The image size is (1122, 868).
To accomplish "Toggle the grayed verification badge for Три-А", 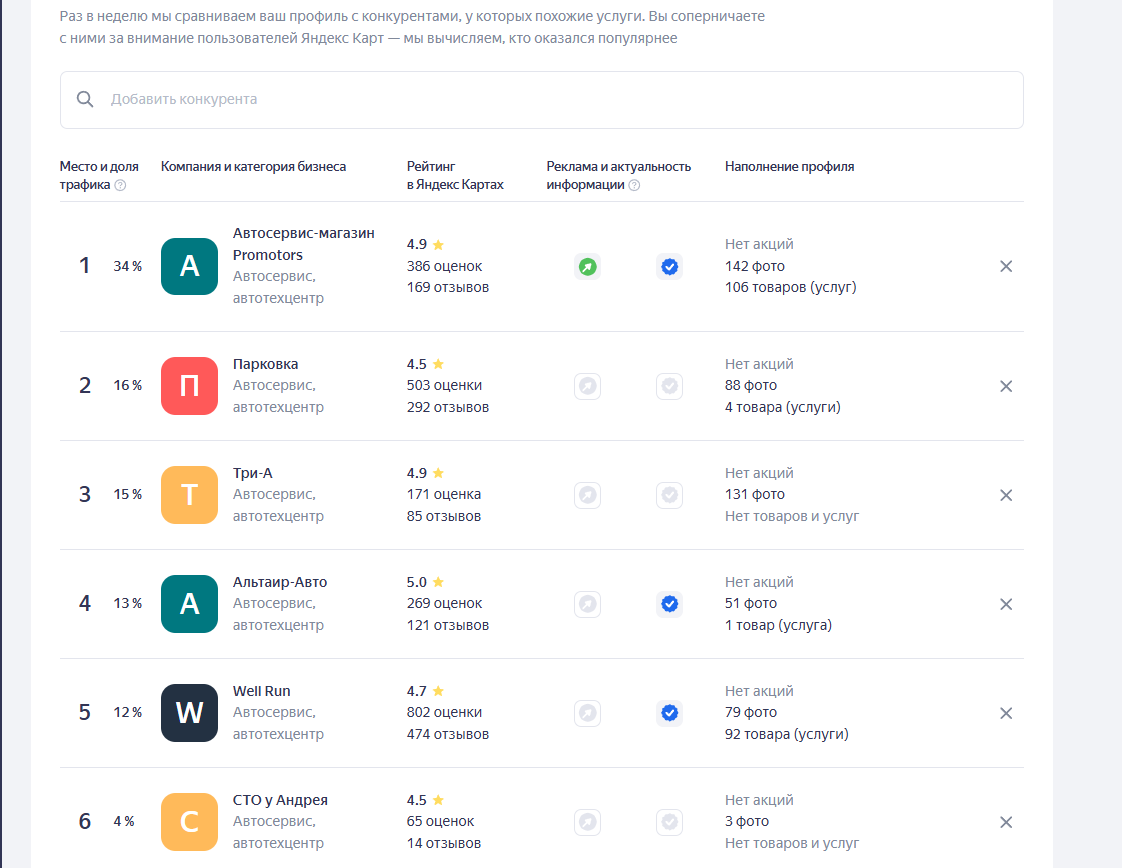I will tap(670, 495).
